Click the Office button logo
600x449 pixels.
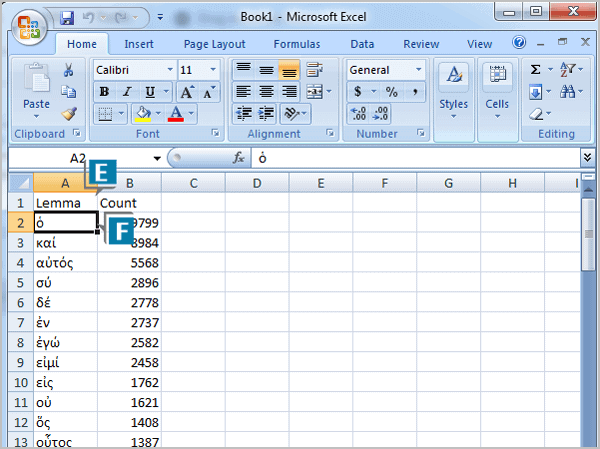(29, 25)
